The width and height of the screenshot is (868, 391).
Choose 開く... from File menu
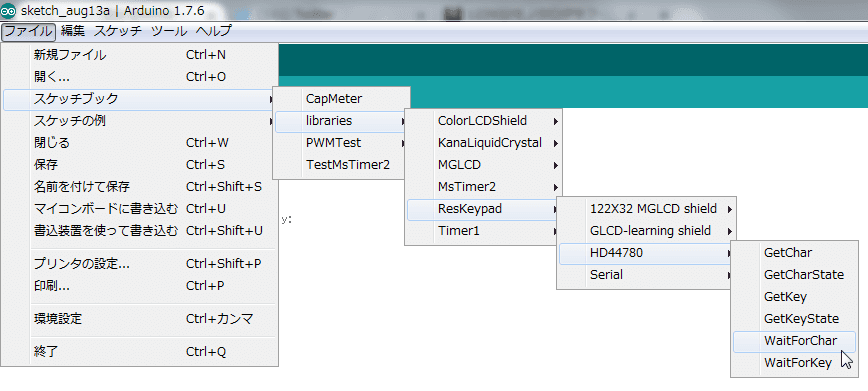point(140,77)
